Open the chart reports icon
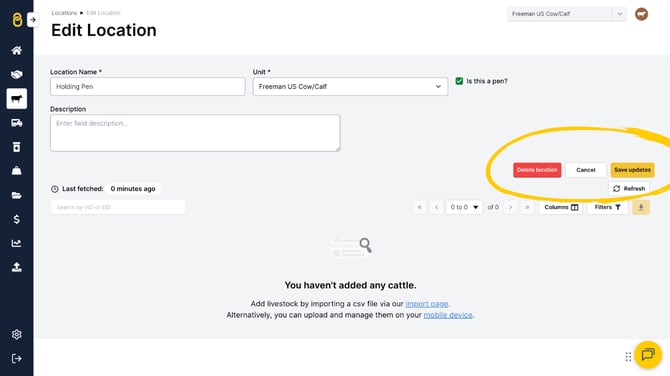This screenshot has width=670, height=376. click(17, 243)
